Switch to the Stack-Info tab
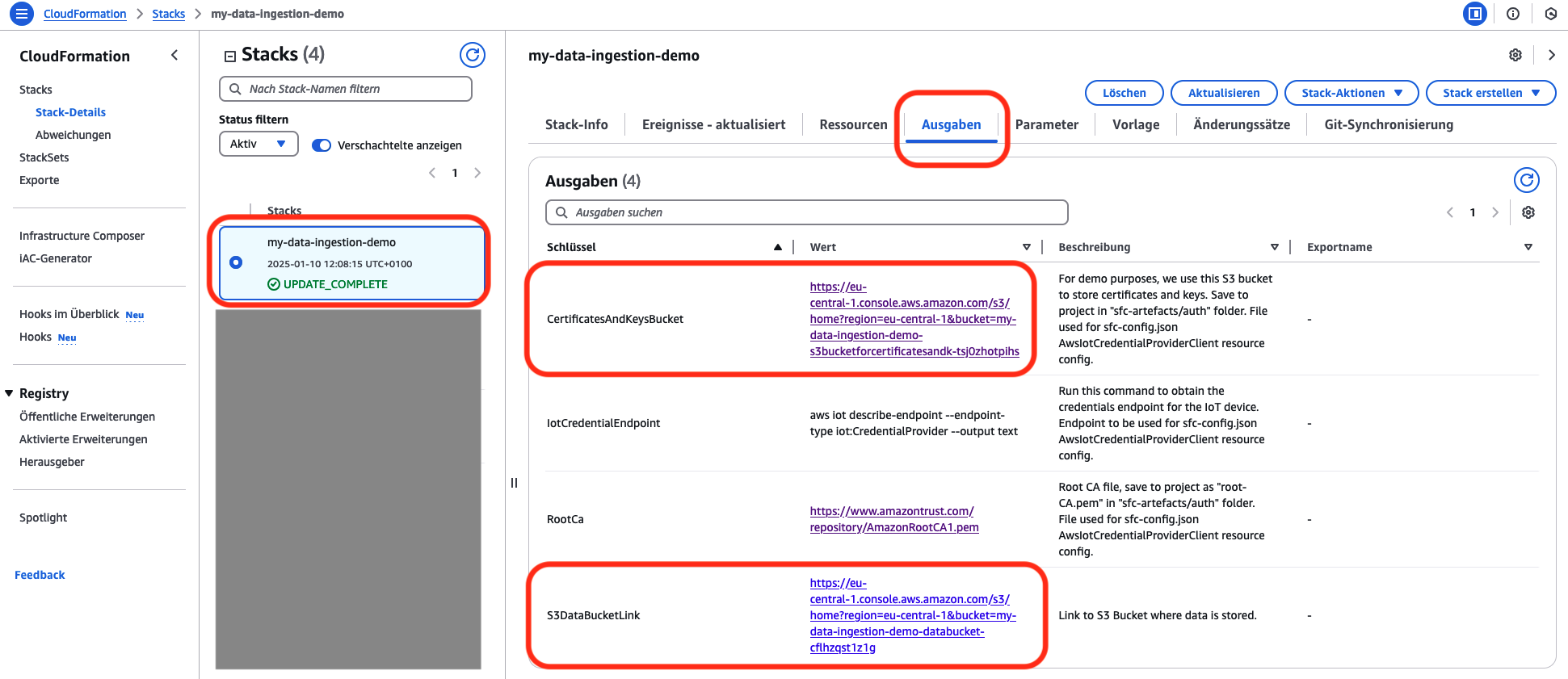 click(577, 124)
